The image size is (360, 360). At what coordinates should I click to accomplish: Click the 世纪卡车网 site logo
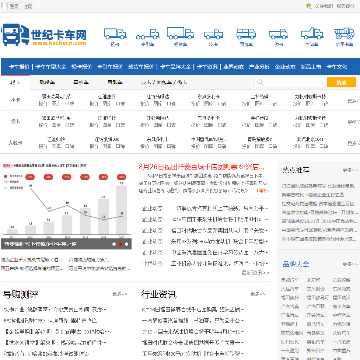click(x=44, y=35)
